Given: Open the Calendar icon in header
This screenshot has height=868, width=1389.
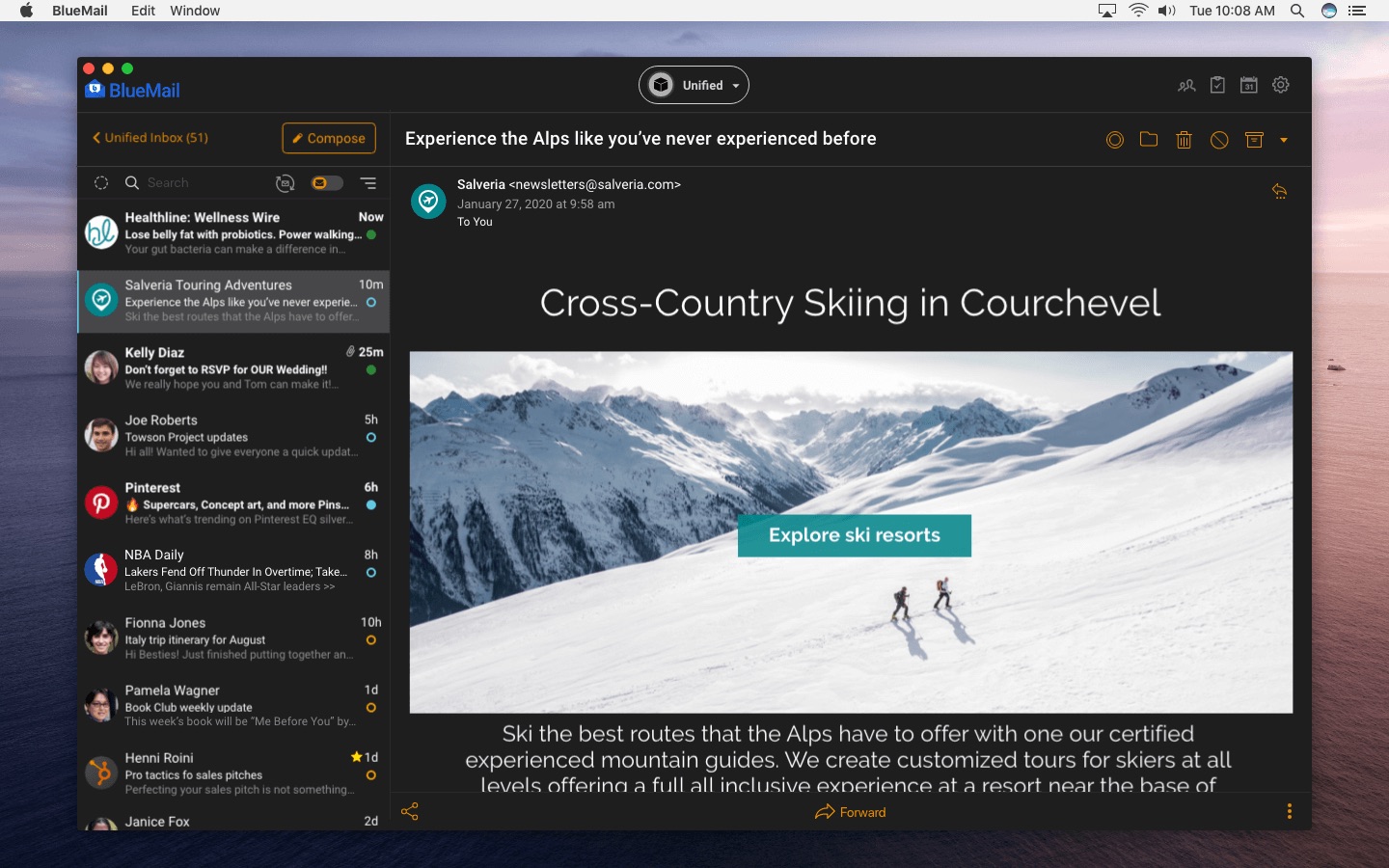Looking at the screenshot, I should click(x=1249, y=85).
